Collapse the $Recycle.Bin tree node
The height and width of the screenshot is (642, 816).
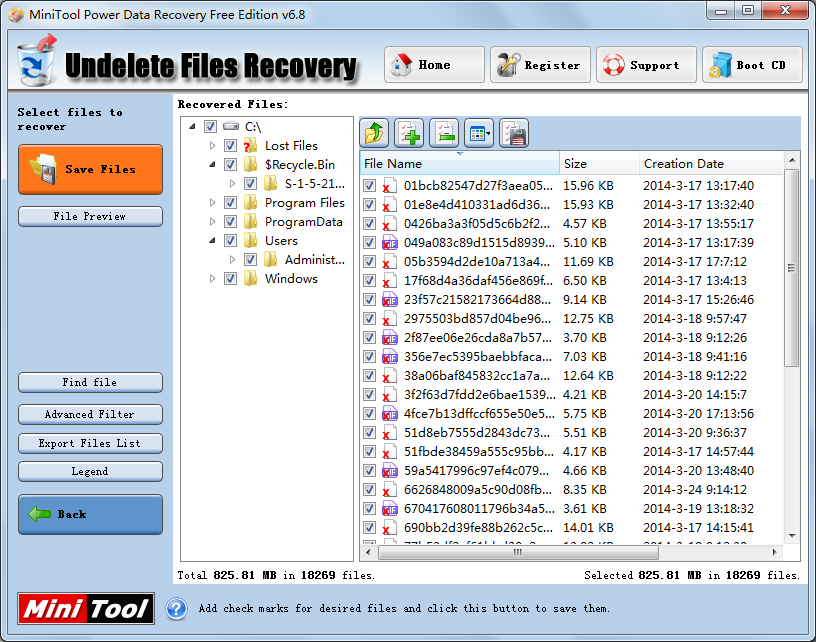click(212, 164)
